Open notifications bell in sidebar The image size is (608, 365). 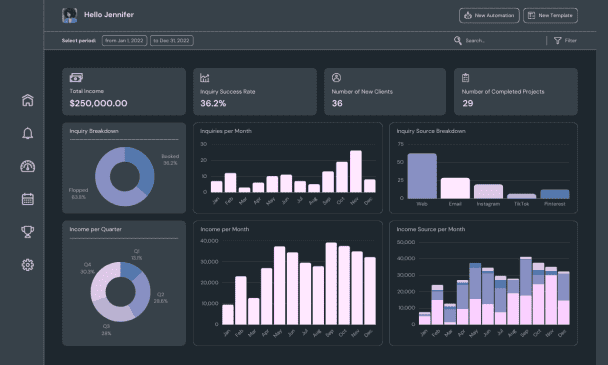pos(28,133)
